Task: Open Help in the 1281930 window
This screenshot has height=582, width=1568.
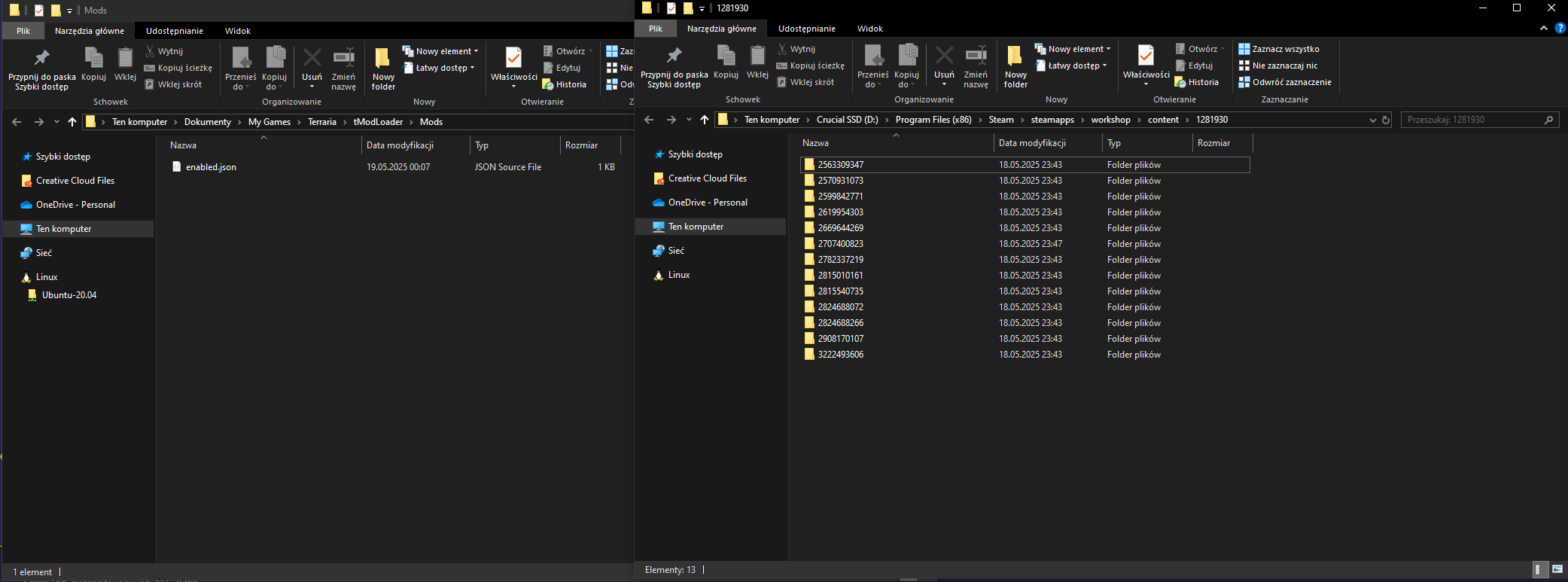Action: 1560,28
